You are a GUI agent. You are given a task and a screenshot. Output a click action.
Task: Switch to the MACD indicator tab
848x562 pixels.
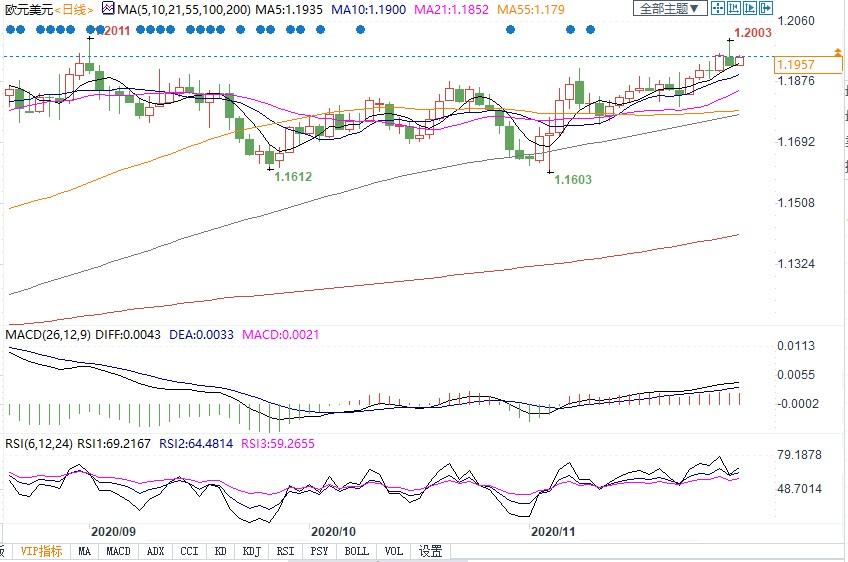pyautogui.click(x=118, y=551)
